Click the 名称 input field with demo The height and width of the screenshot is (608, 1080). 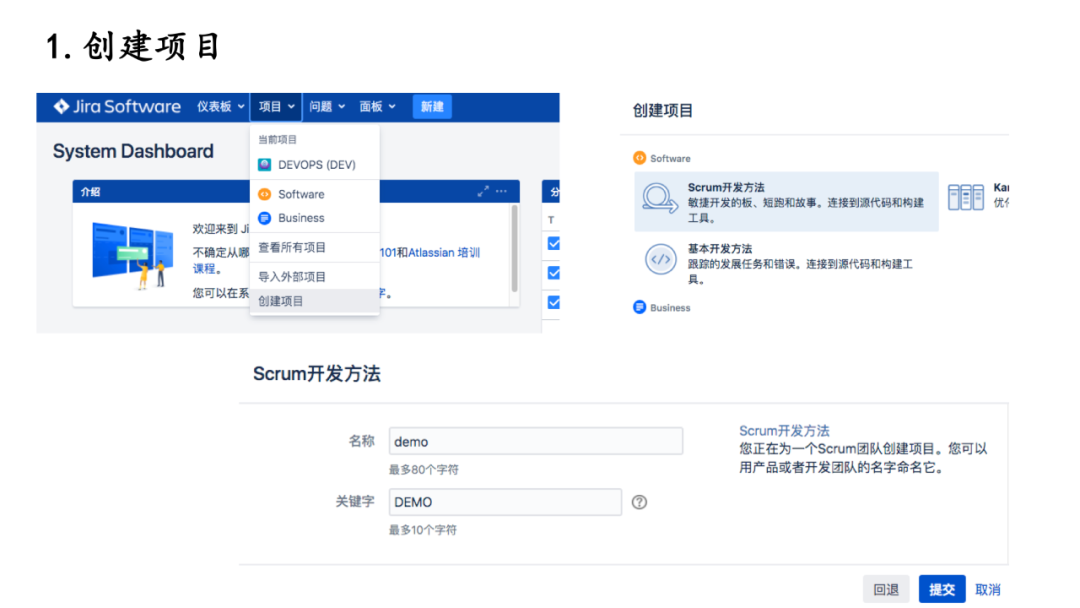(536, 441)
